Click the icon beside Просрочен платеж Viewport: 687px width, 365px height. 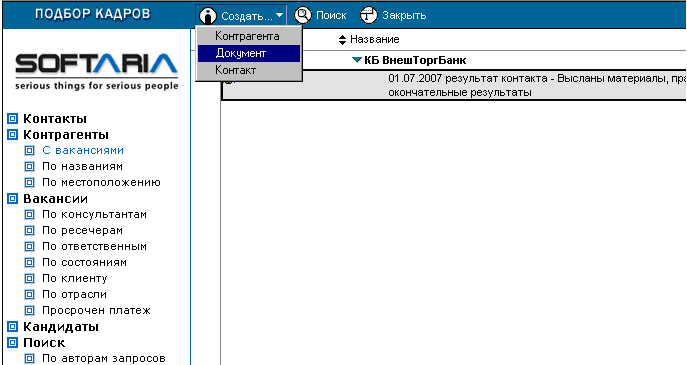click(x=29, y=311)
